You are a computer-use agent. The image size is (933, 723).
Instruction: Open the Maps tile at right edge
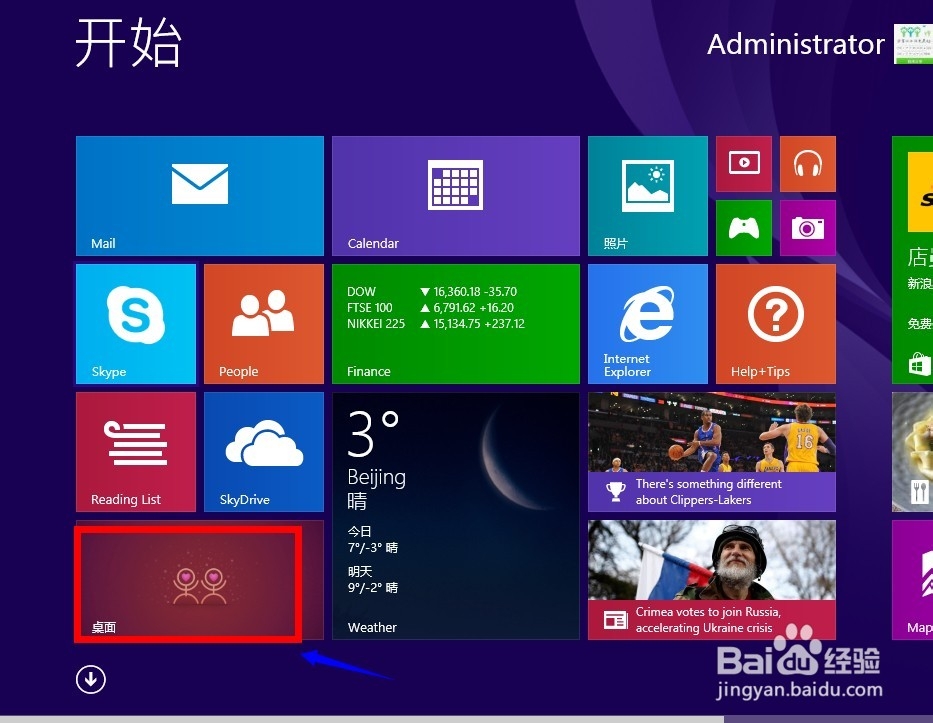click(x=912, y=580)
